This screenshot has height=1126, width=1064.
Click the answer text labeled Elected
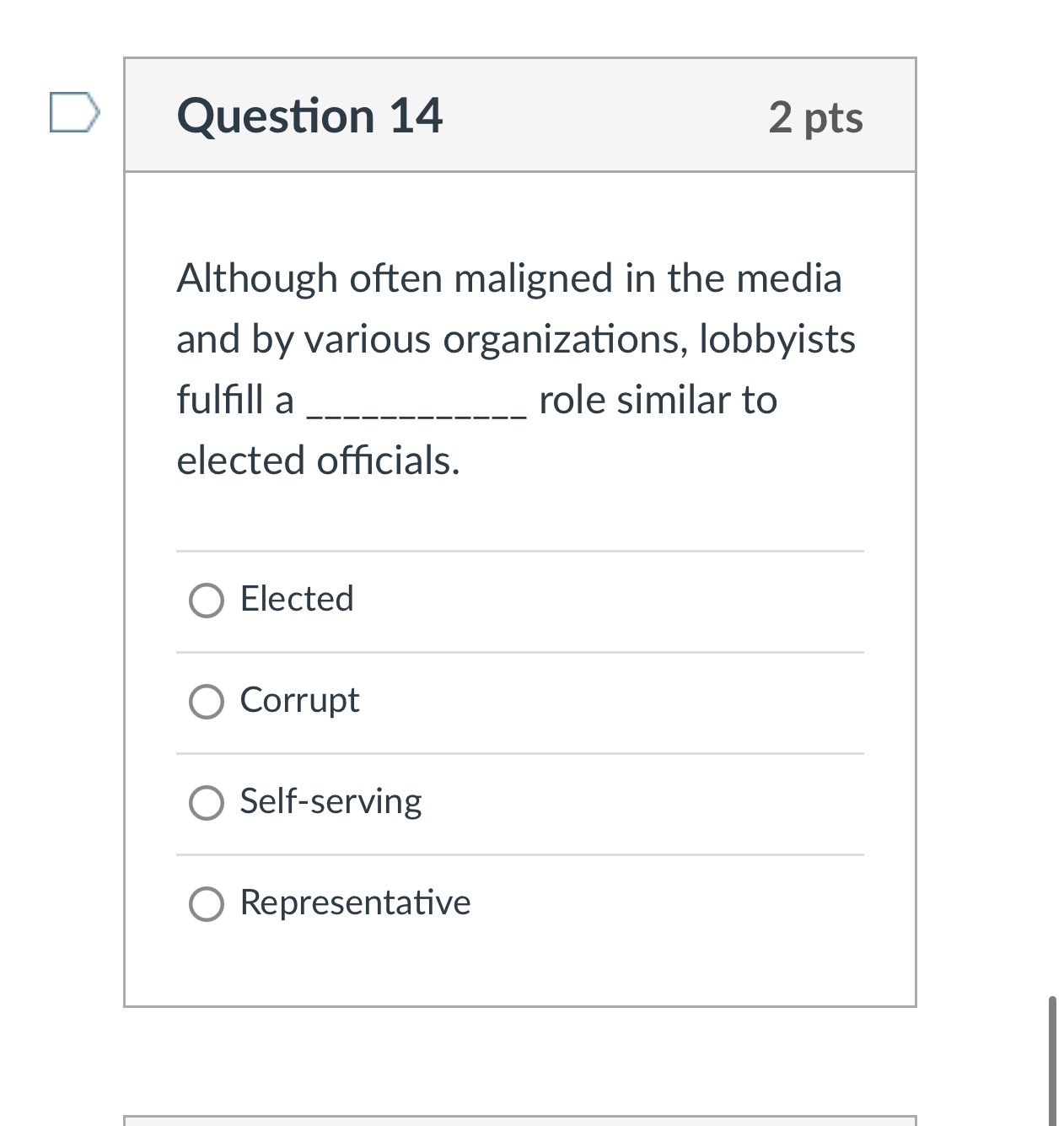click(x=297, y=601)
